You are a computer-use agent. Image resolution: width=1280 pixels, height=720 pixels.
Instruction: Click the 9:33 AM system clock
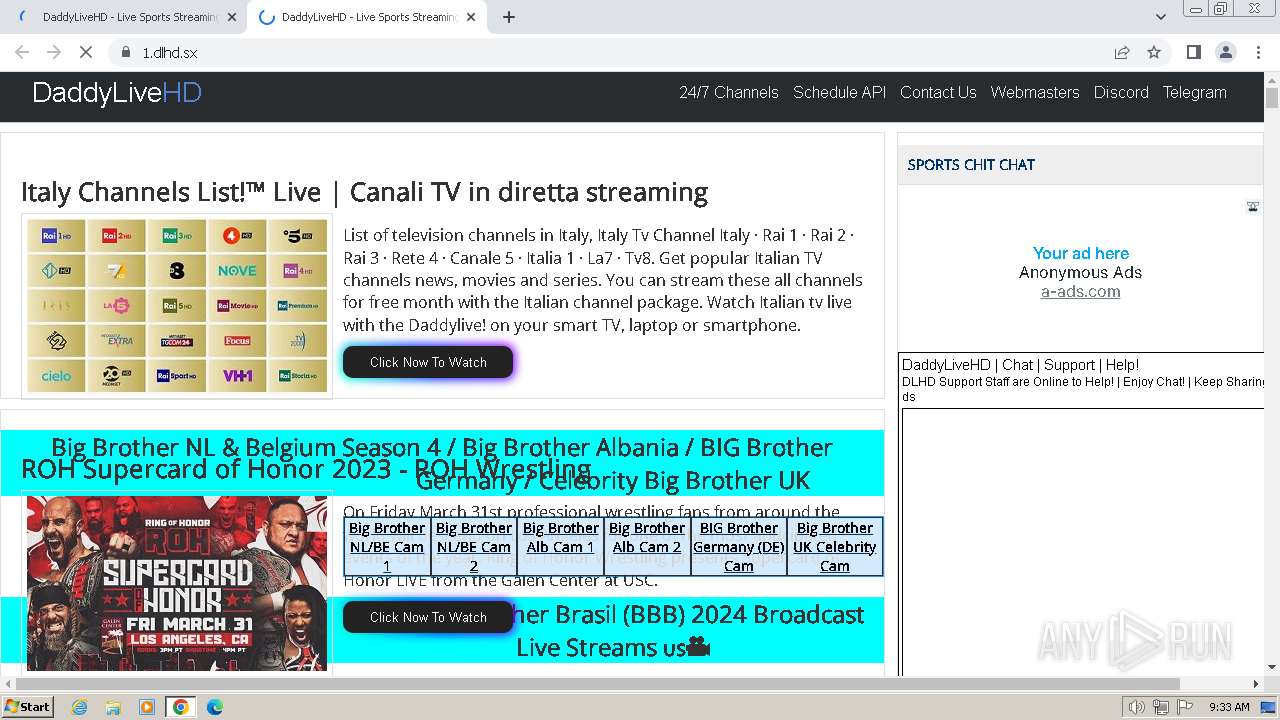point(1229,707)
